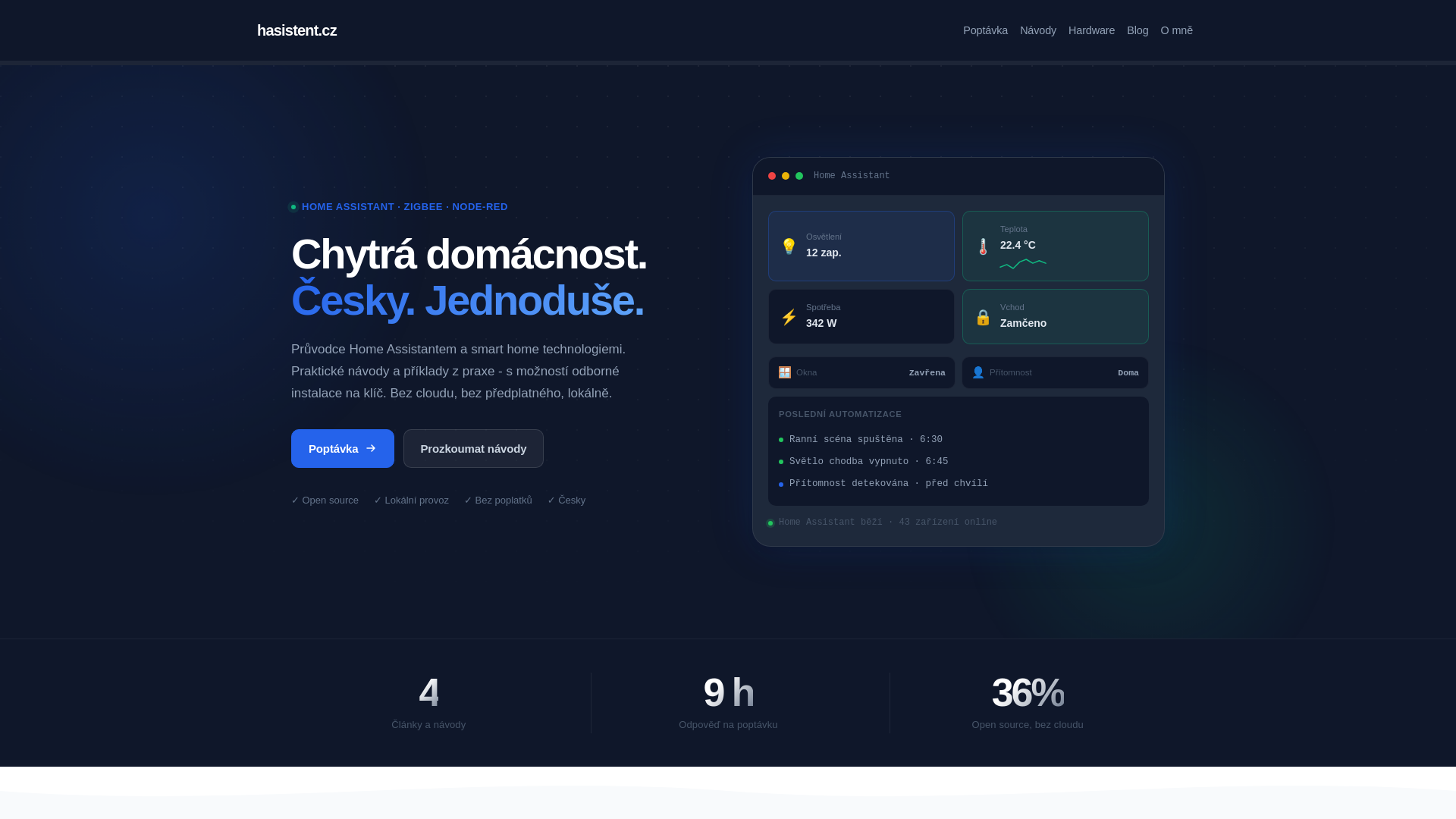Select Blog in the navigation bar
1456x819 pixels.
point(1137,30)
